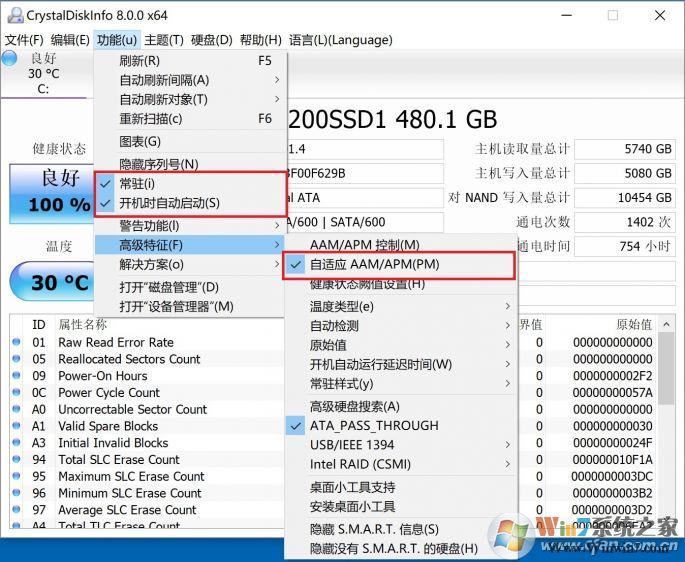Click the 主机写入量总计 value 5080 GB
Image resolution: width=685 pixels, height=562 pixels.
pyautogui.click(x=625, y=173)
